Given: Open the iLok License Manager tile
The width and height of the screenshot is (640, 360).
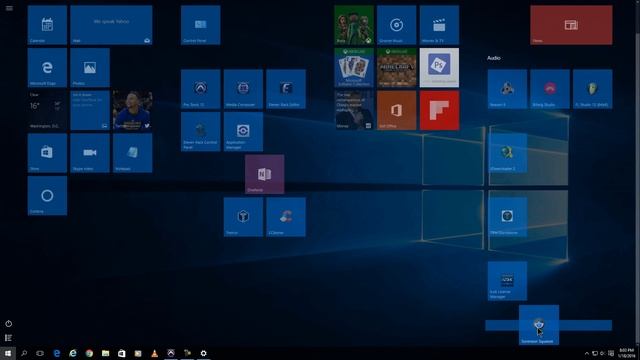Looking at the screenshot, I should [507, 281].
